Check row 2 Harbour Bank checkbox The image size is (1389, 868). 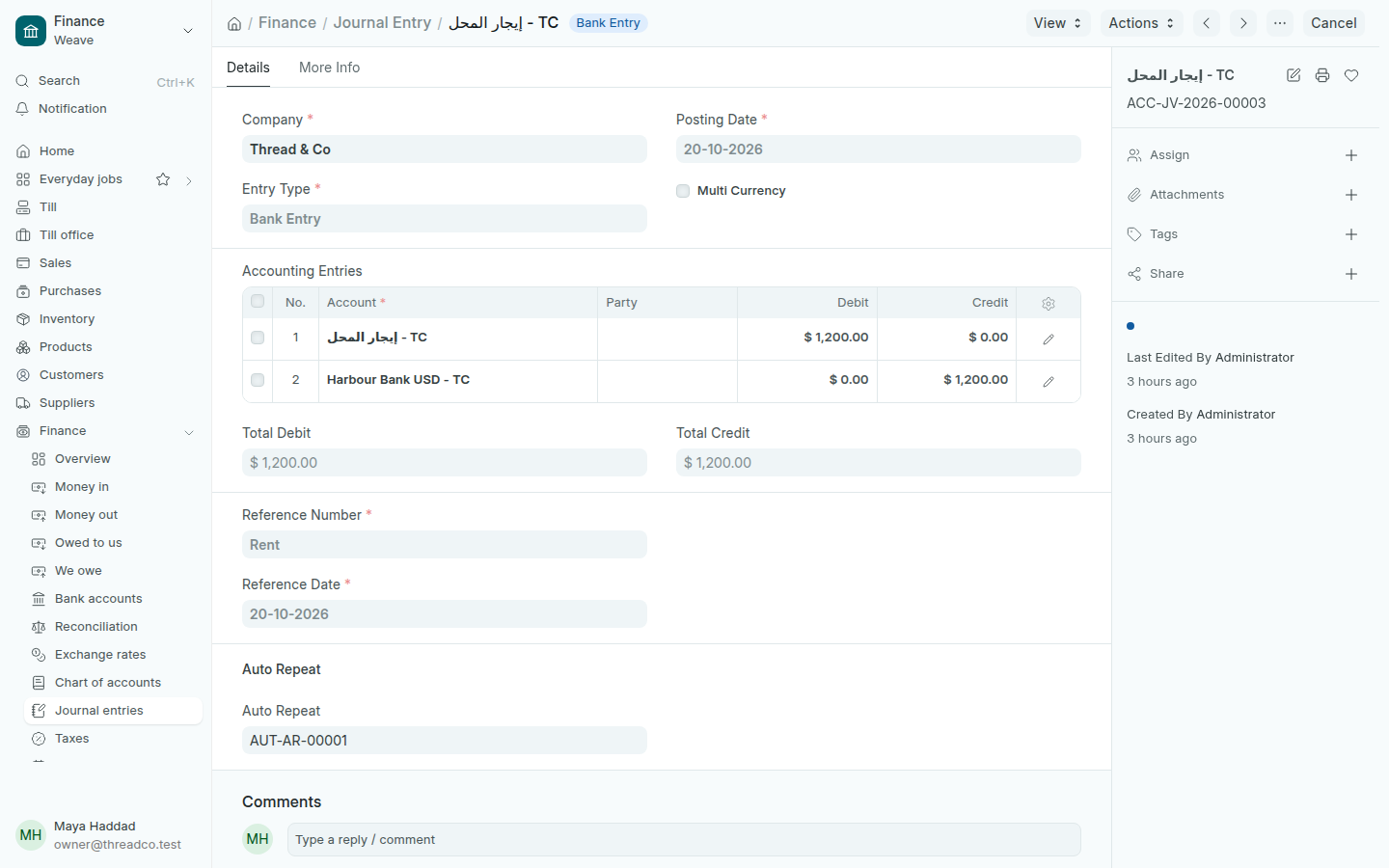coord(258,380)
